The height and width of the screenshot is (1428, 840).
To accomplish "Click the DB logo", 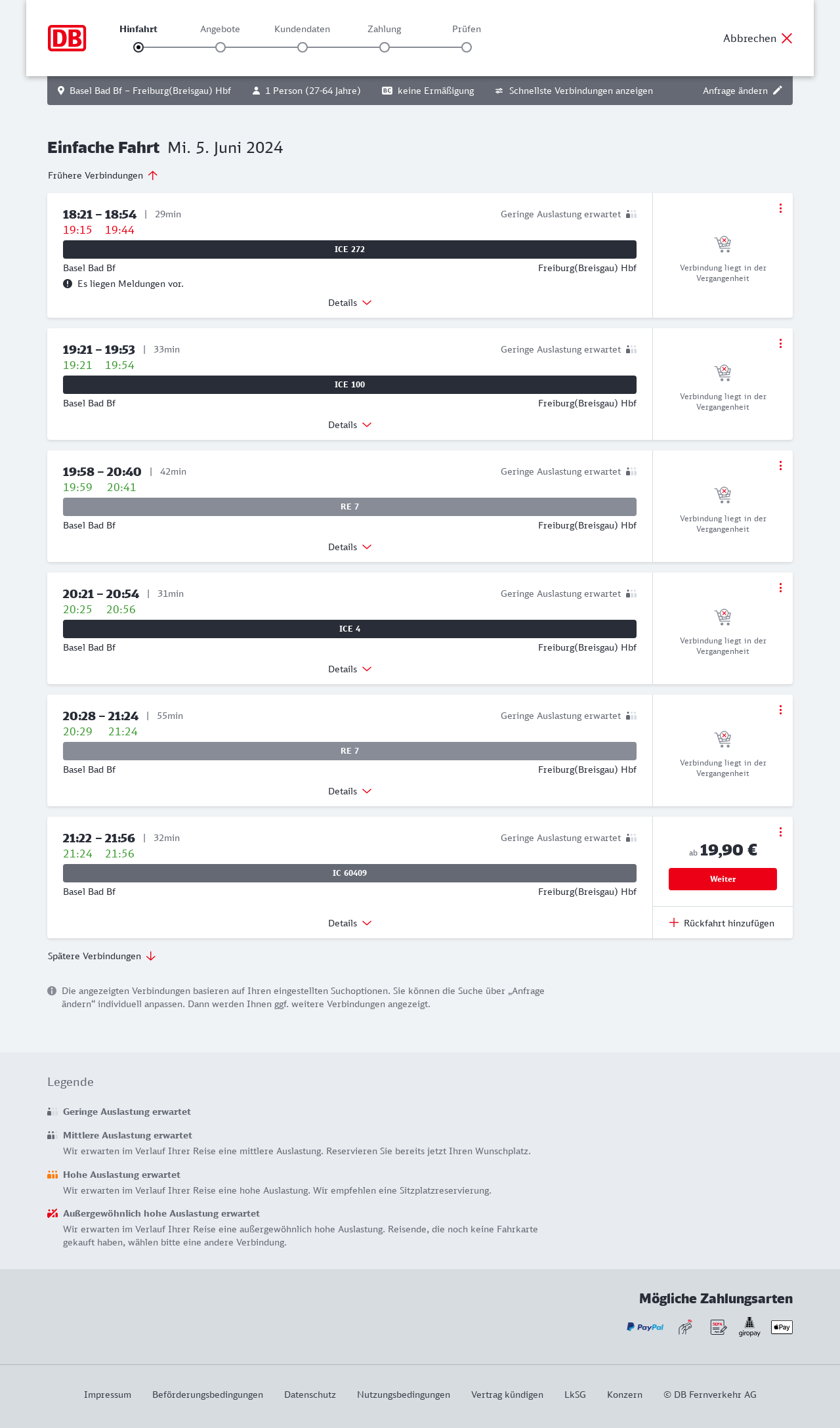I will 67,38.
